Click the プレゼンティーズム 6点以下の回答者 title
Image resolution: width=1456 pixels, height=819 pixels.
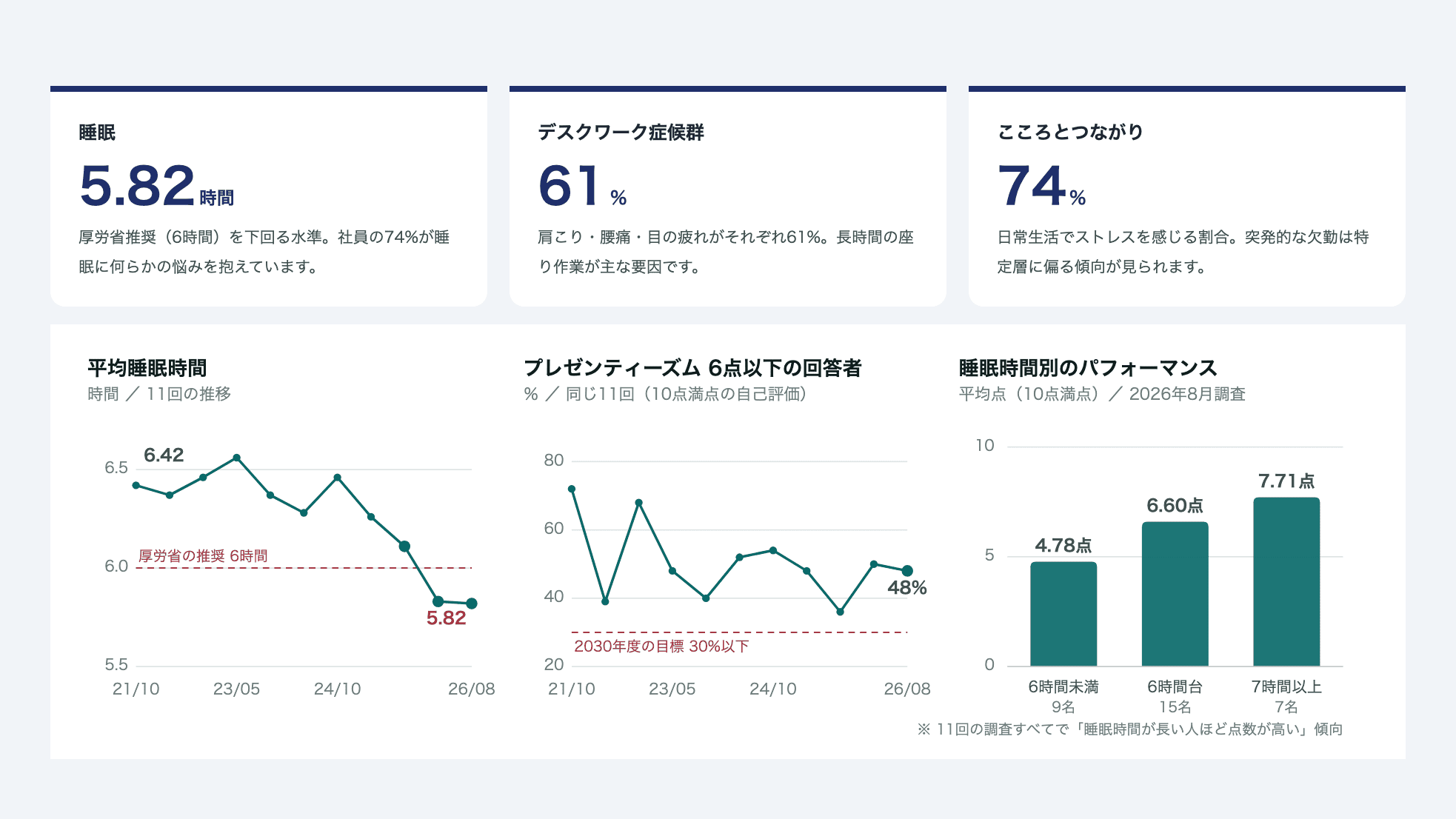tap(692, 368)
